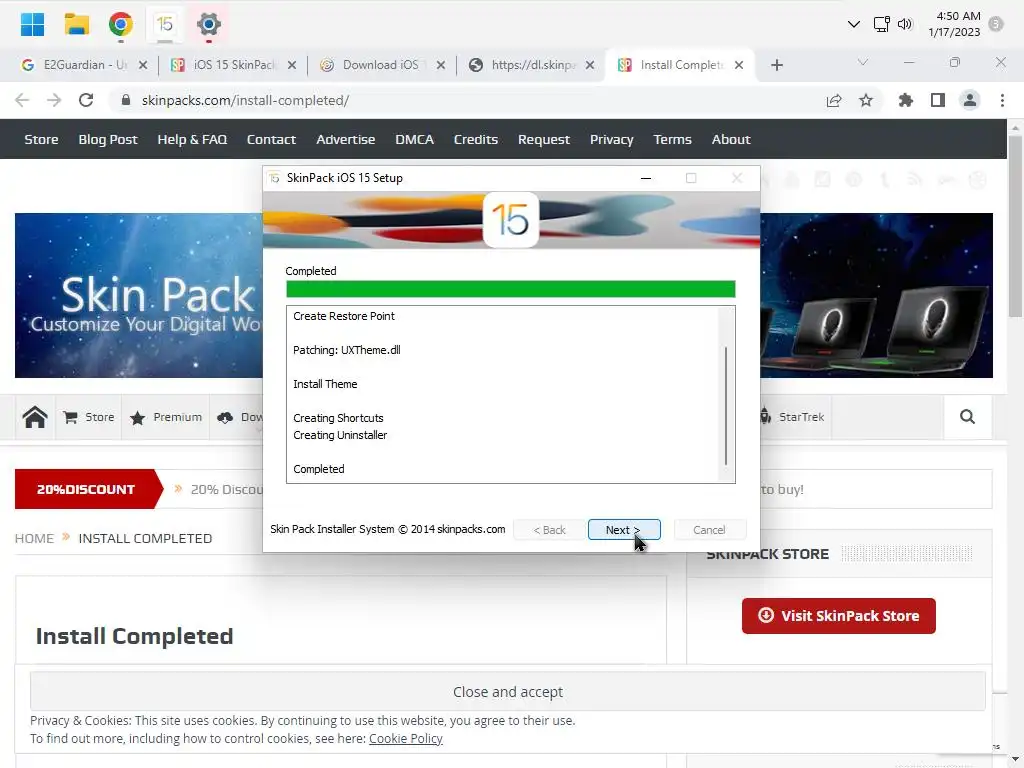Select Create Restore Point log line
Screen dimensions: 1024x768
[344, 316]
